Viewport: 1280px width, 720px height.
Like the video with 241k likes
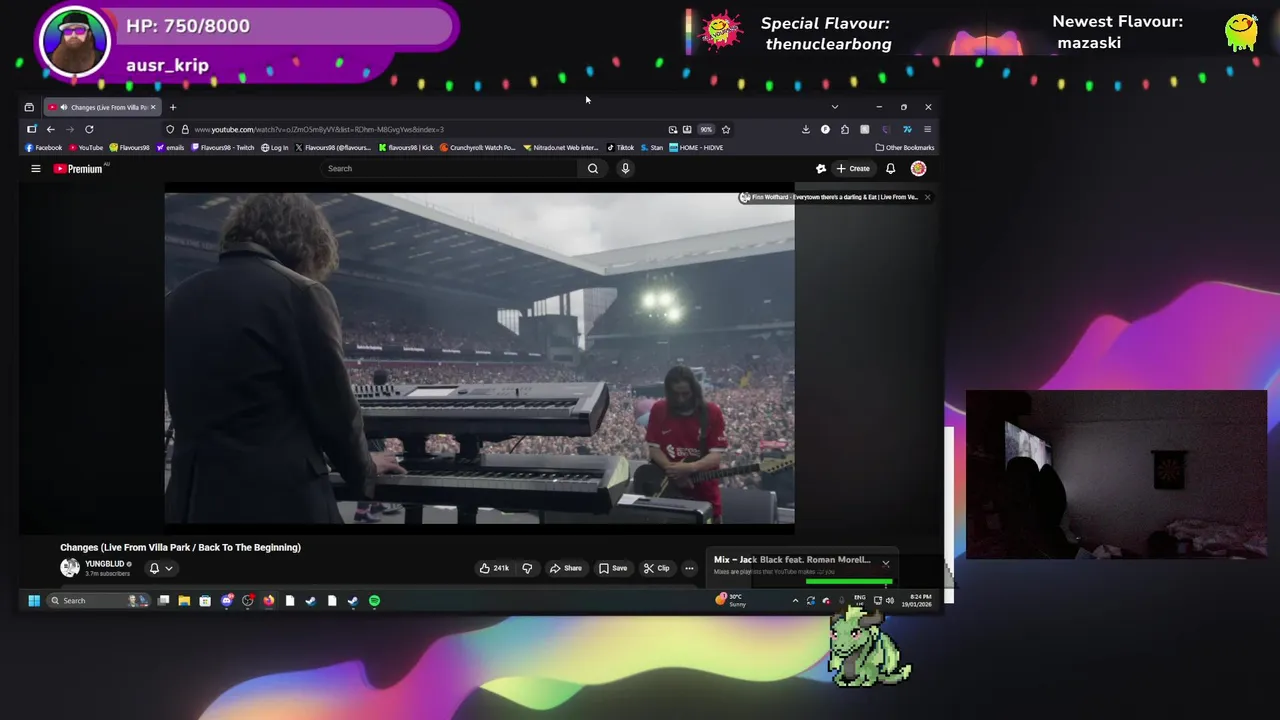click(x=494, y=568)
